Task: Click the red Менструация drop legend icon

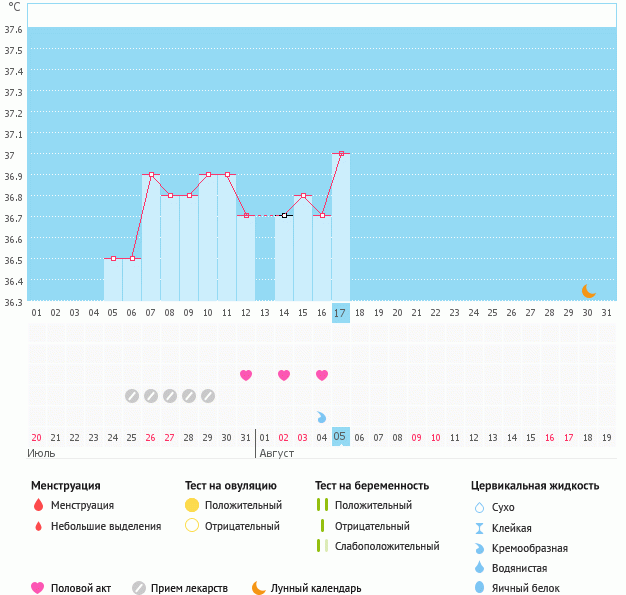Action: tap(38, 506)
